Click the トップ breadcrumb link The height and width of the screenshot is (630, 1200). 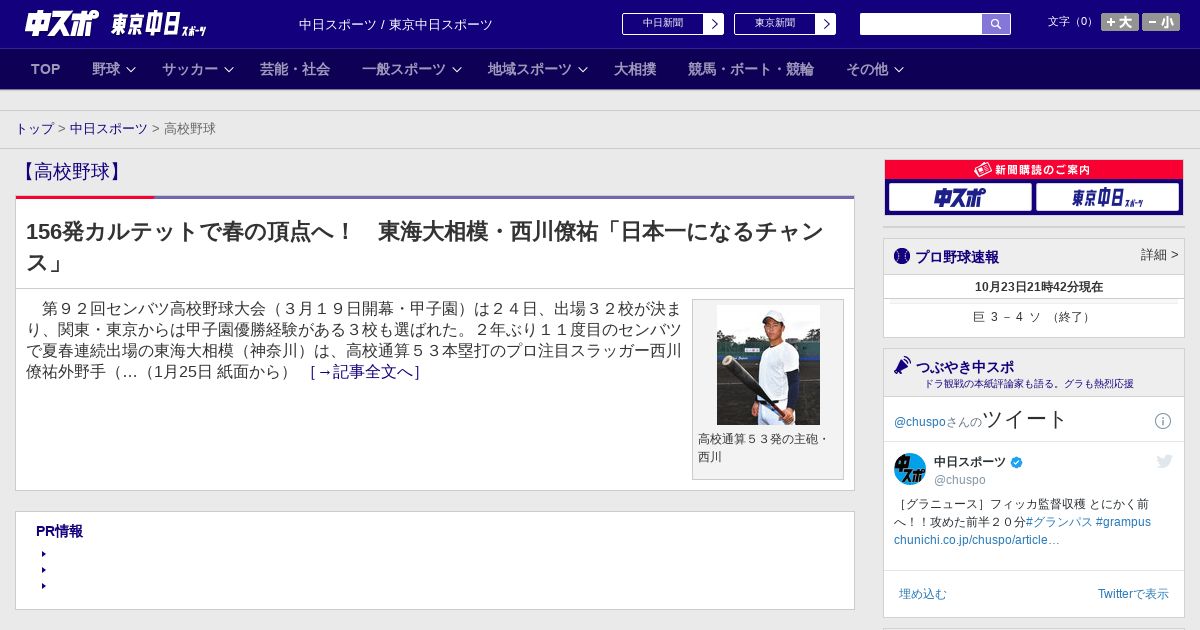(x=34, y=128)
